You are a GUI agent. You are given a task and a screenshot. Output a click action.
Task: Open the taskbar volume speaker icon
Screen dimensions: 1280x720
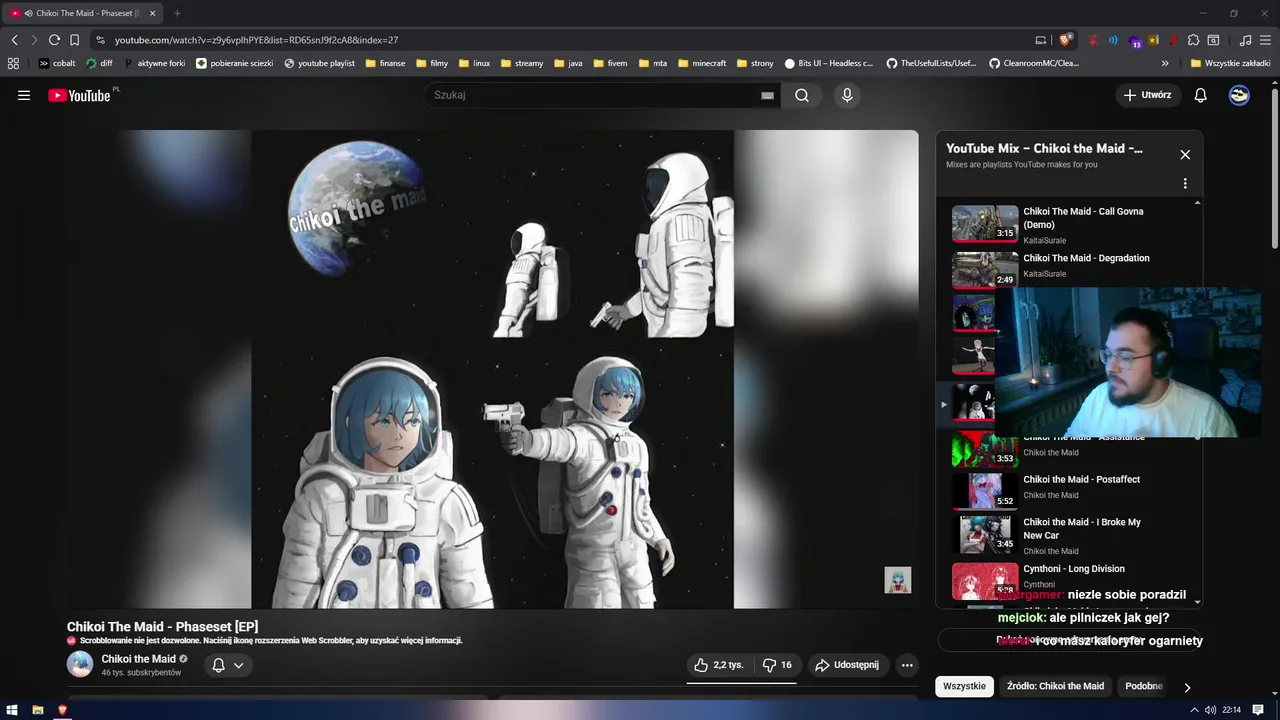(1211, 710)
